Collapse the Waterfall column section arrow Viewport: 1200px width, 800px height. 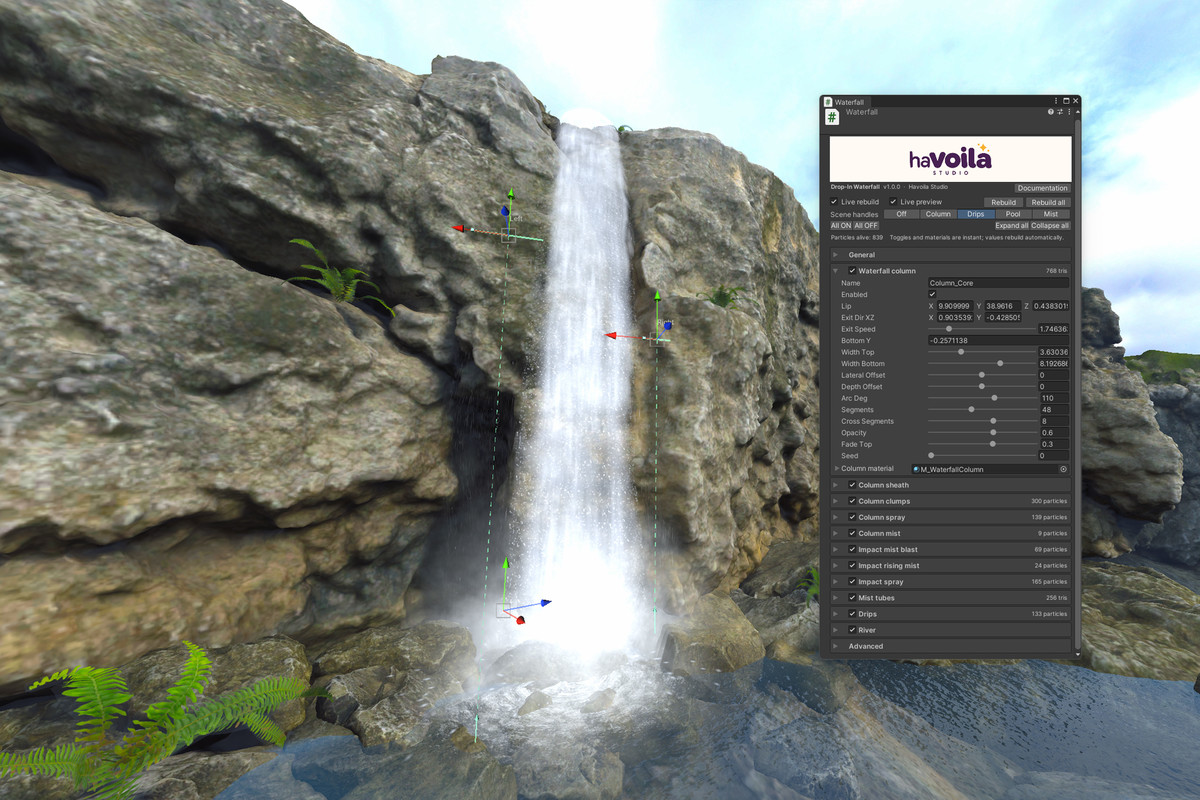(836, 271)
